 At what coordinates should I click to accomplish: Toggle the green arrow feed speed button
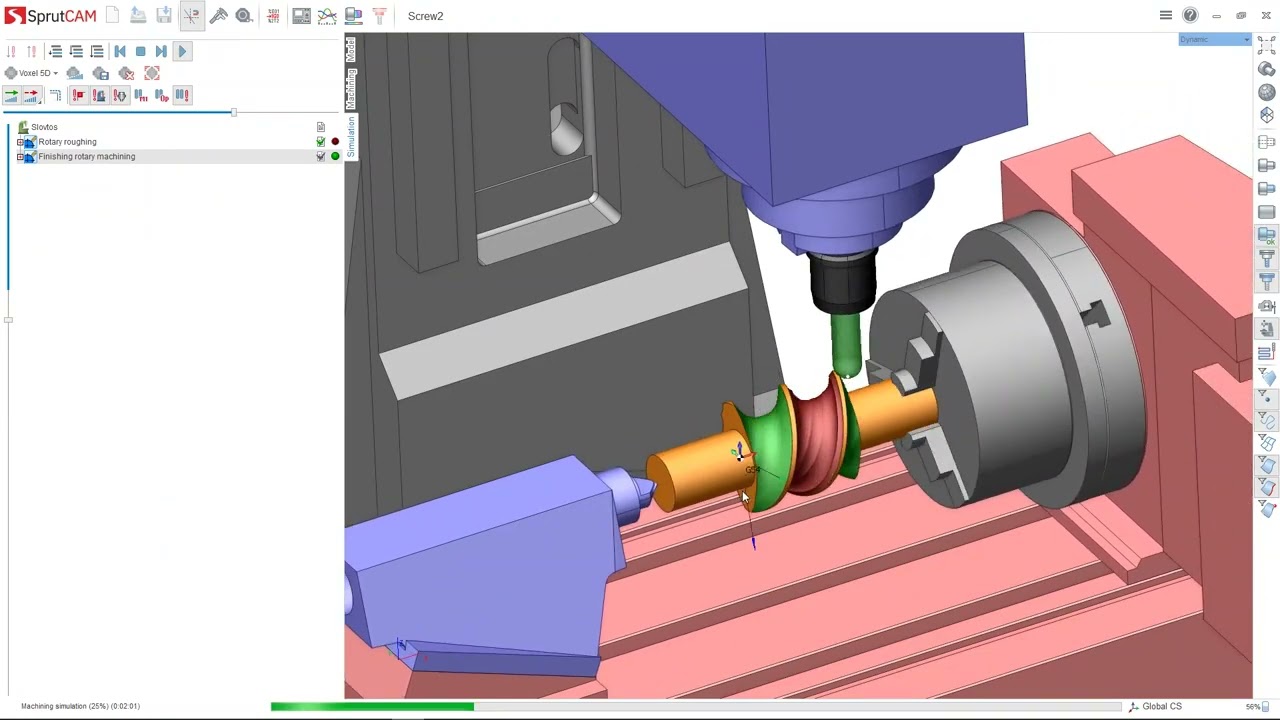[11, 95]
